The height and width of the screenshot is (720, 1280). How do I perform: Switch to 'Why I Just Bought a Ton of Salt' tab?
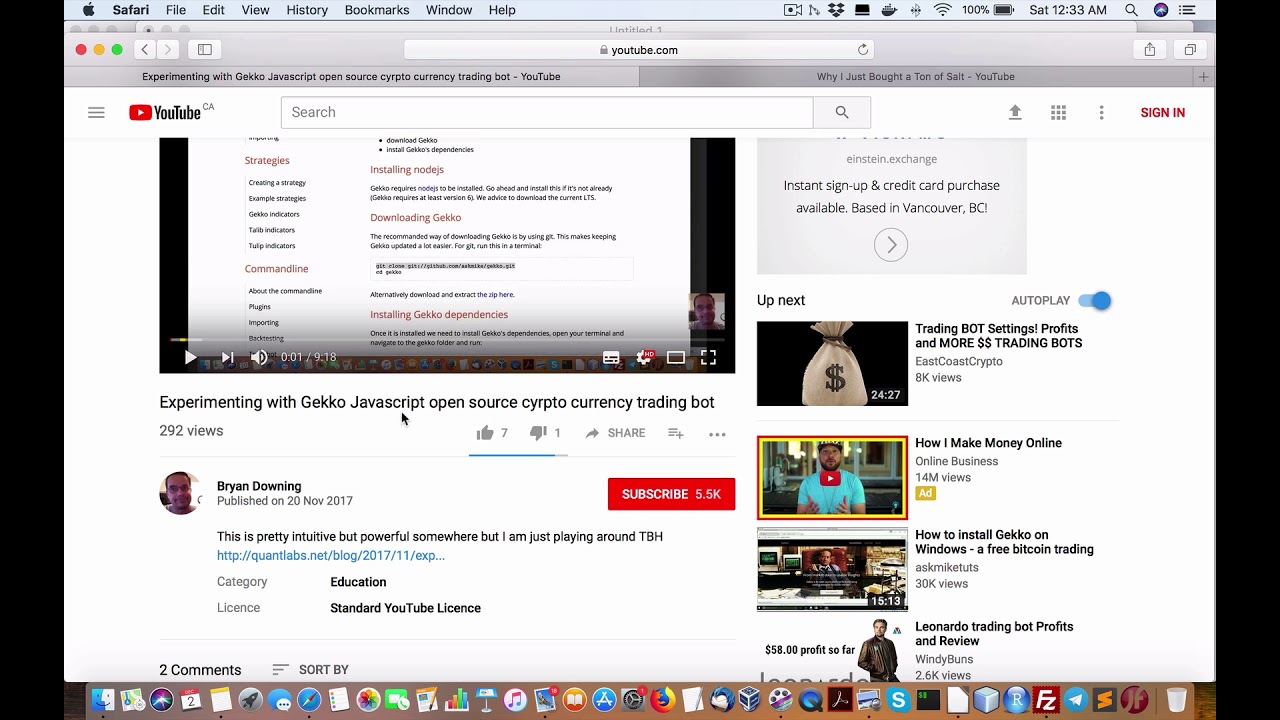pyautogui.click(x=916, y=76)
